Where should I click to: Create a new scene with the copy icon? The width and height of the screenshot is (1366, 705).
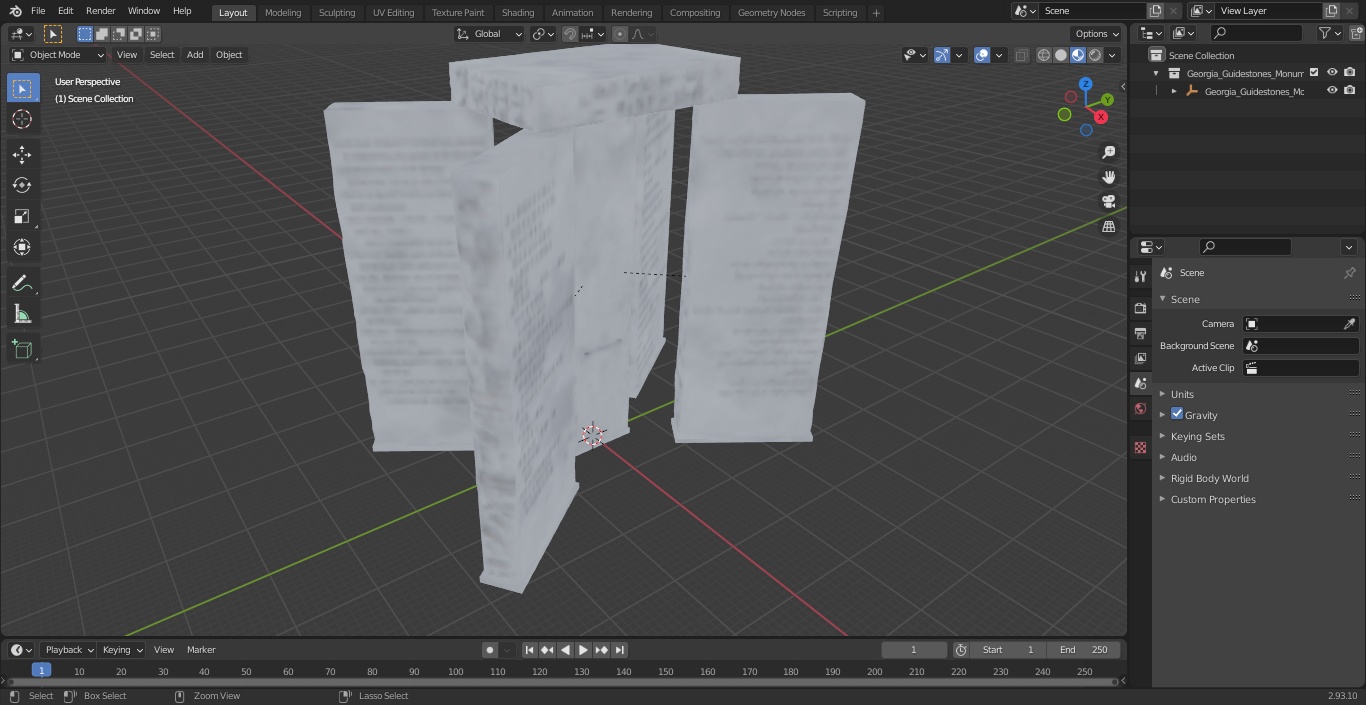1156,11
